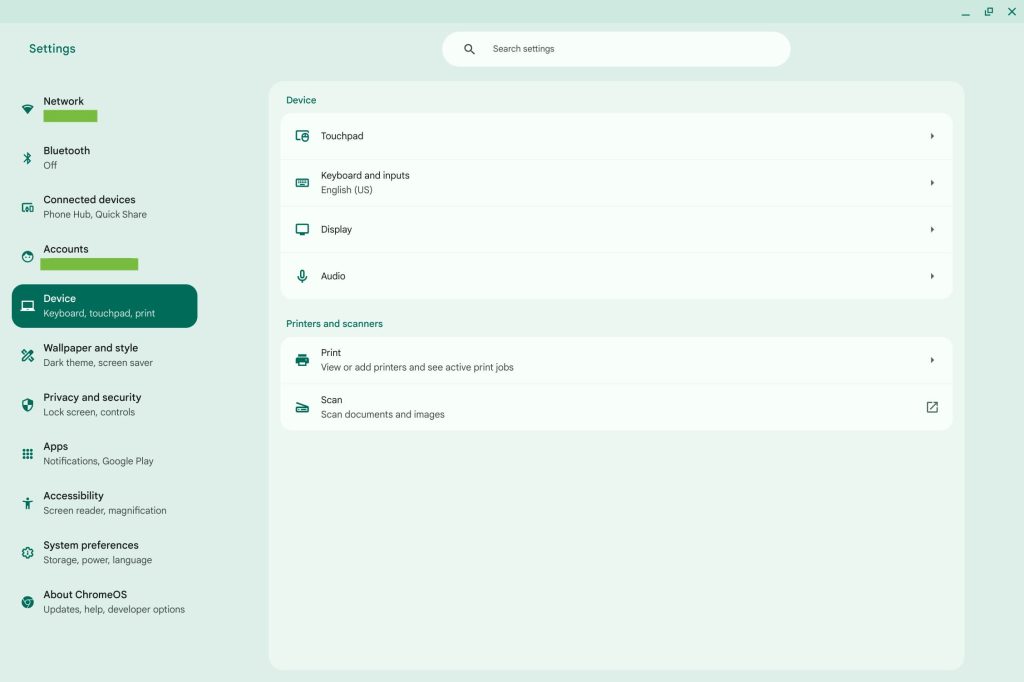Expand Keyboard and inputs arrow

click(932, 183)
